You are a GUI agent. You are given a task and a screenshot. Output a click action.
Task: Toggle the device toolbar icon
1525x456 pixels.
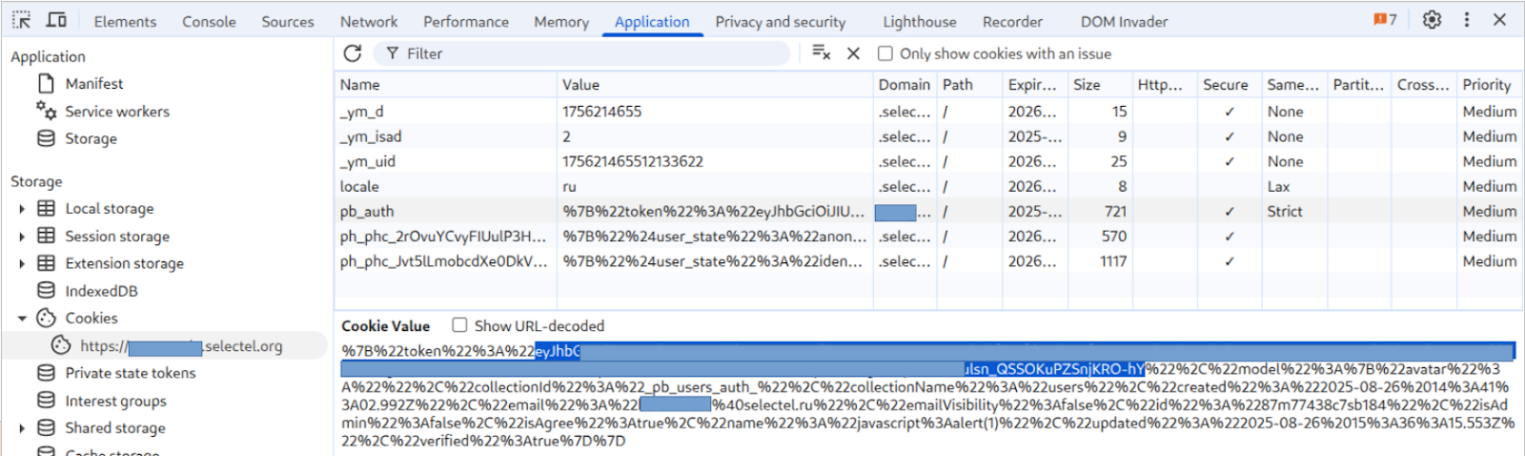57,20
